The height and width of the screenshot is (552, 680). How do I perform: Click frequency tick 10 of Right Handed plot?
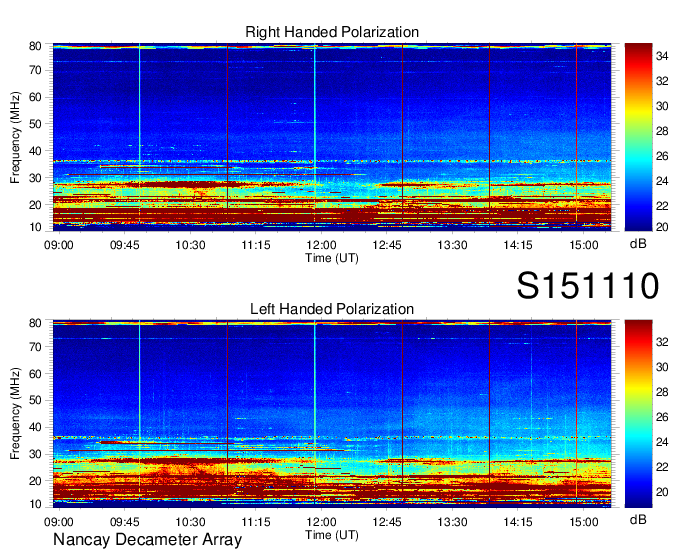coord(35,227)
